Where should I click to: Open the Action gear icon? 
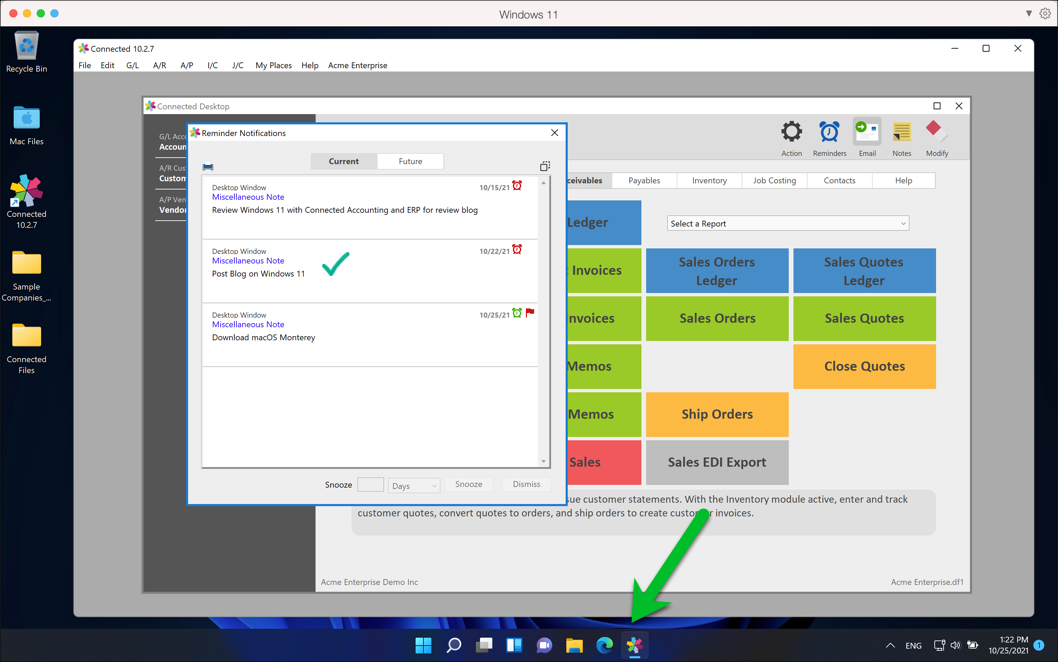pos(791,133)
